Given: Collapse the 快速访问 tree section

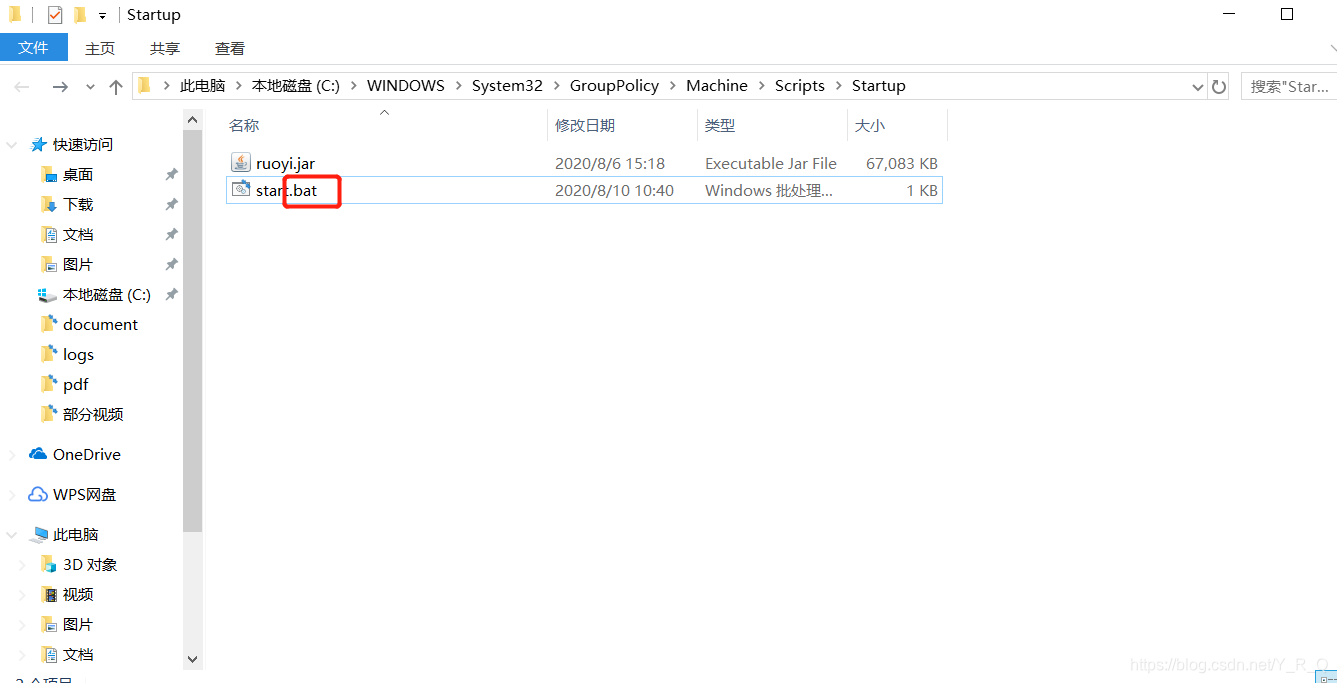Looking at the screenshot, I should [12, 145].
